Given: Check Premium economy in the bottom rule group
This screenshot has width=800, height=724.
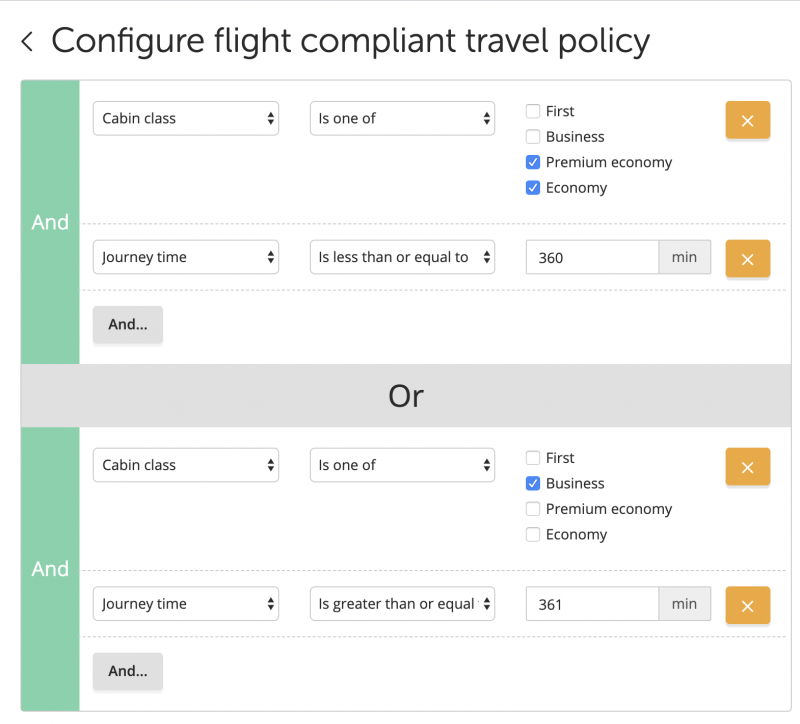Looking at the screenshot, I should pos(533,509).
